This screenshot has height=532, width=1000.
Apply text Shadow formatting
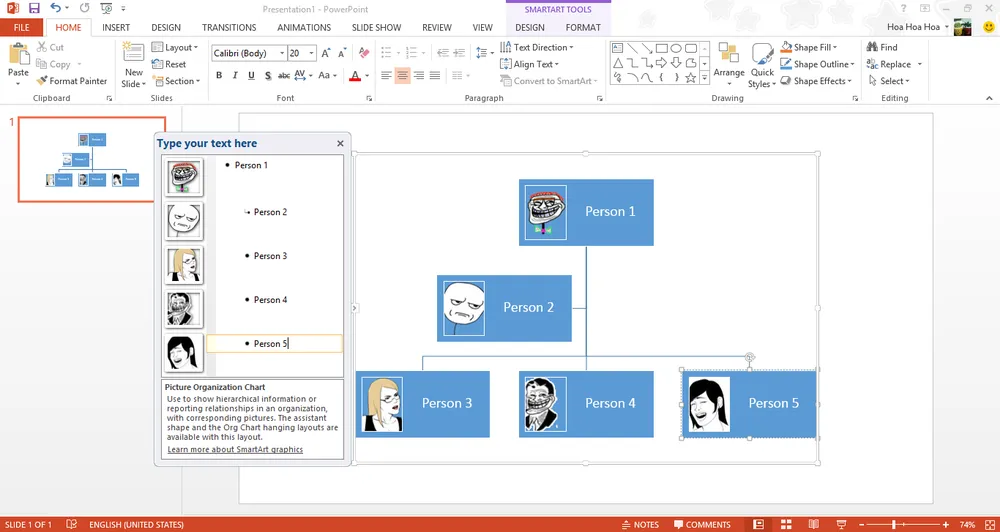pyautogui.click(x=268, y=75)
